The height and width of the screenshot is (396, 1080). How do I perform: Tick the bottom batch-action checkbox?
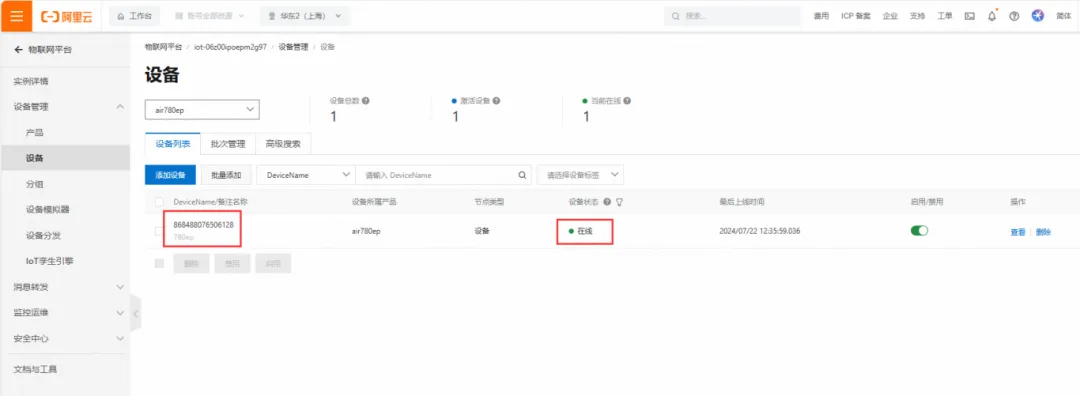(x=159, y=263)
